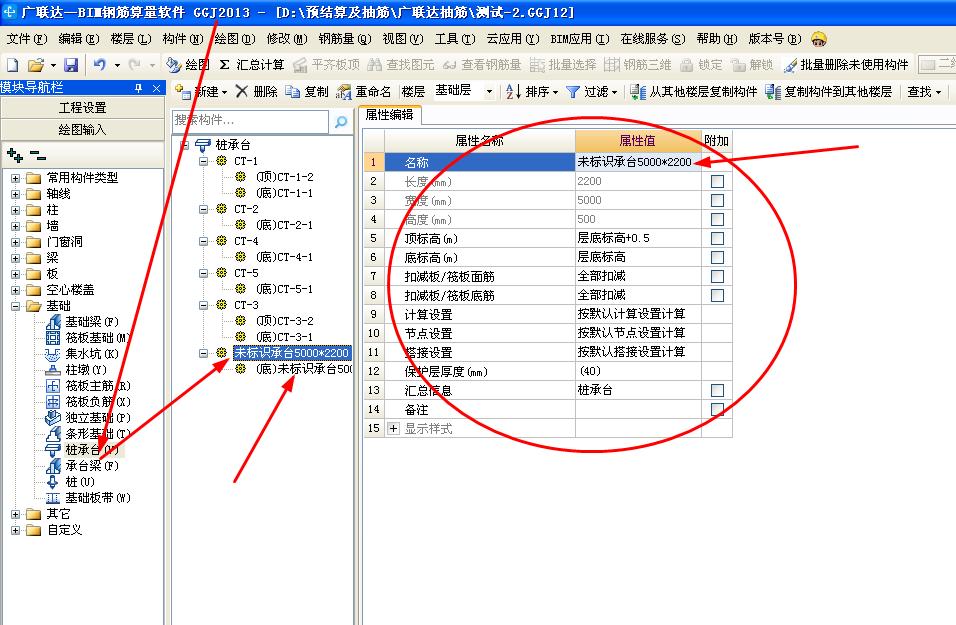
Task: Click the expand-all plus icon in navigator
Action: tap(15, 155)
